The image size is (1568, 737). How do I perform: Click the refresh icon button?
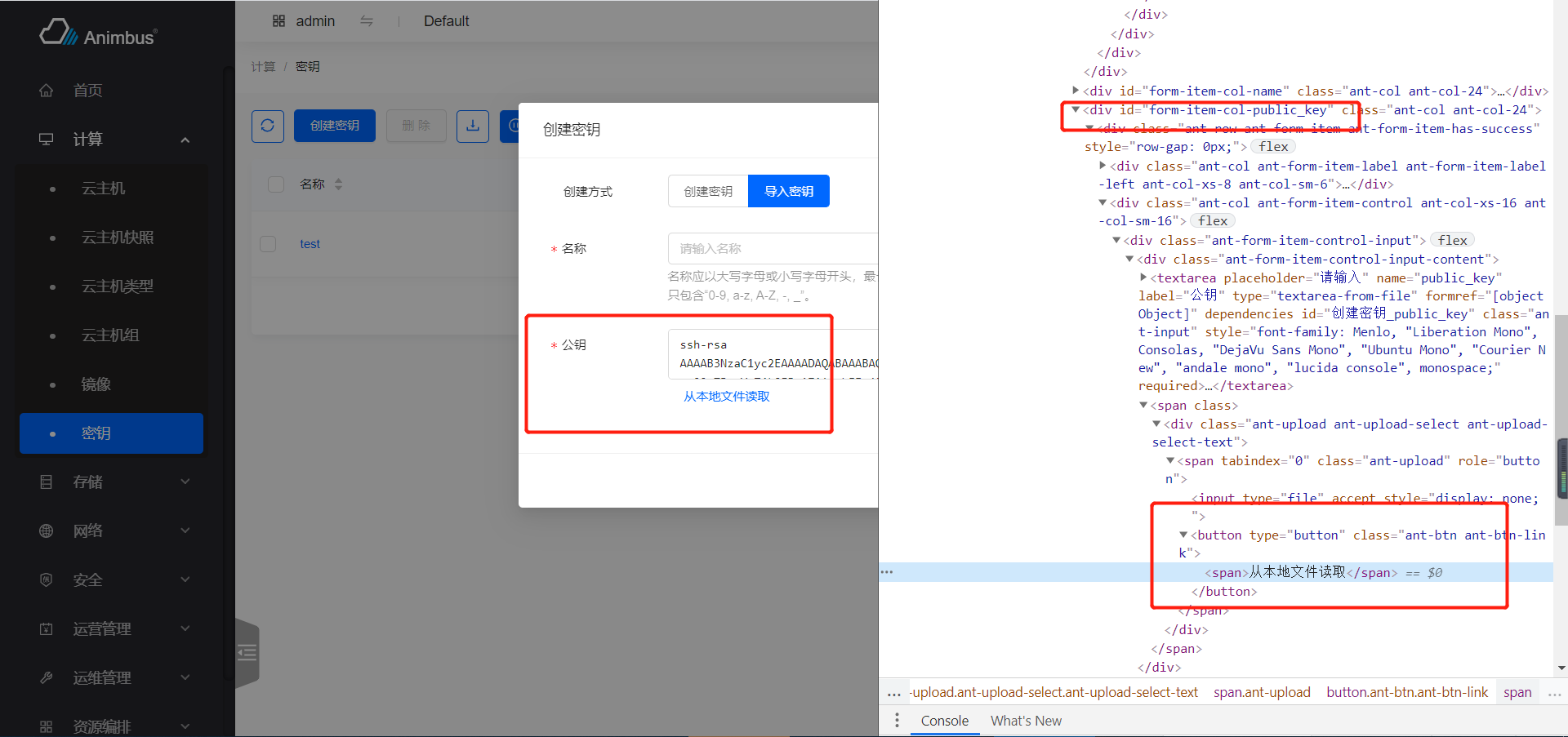pyautogui.click(x=267, y=126)
